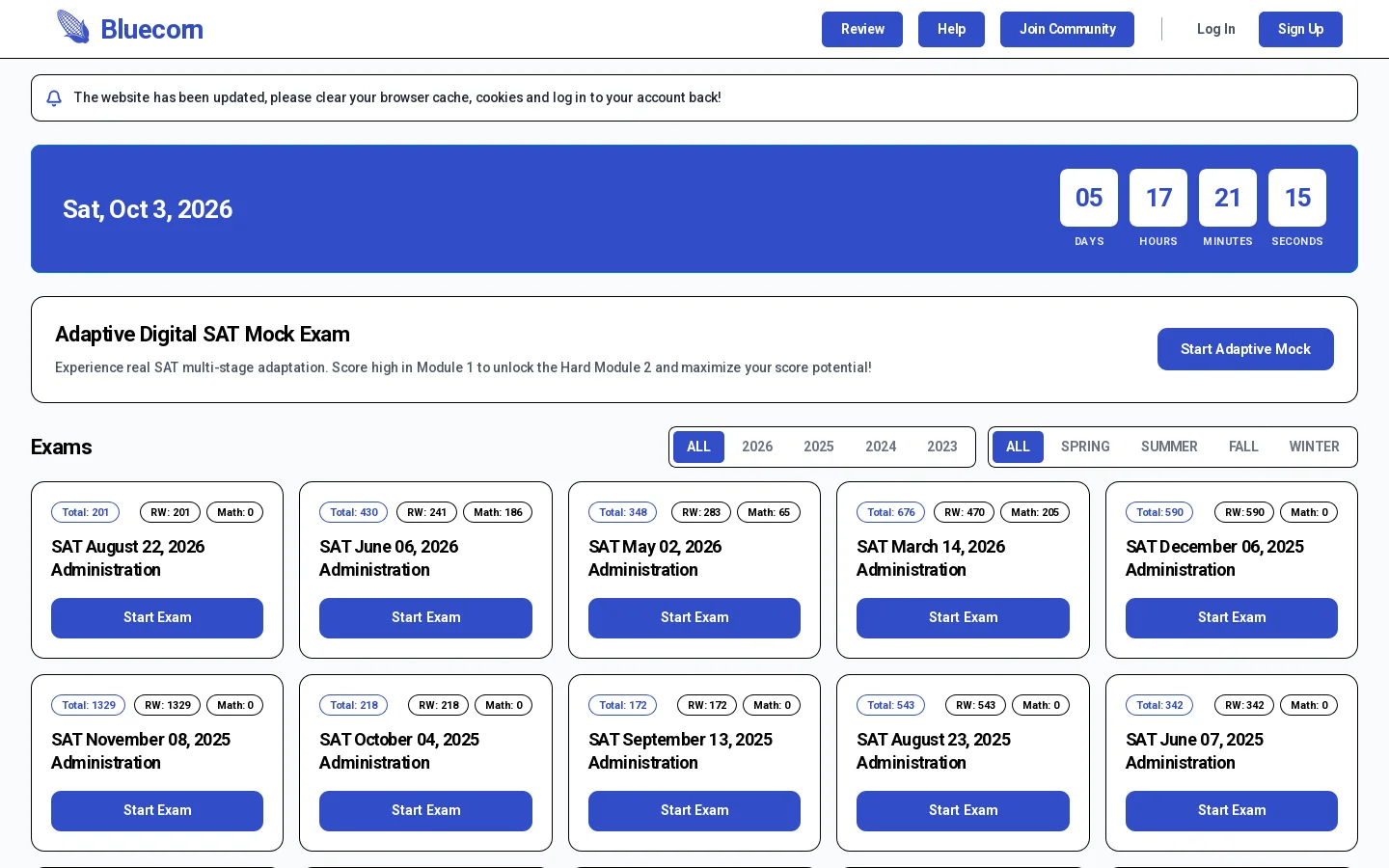Open the Help page
Screen dimensions: 1389x868
click(951, 29)
